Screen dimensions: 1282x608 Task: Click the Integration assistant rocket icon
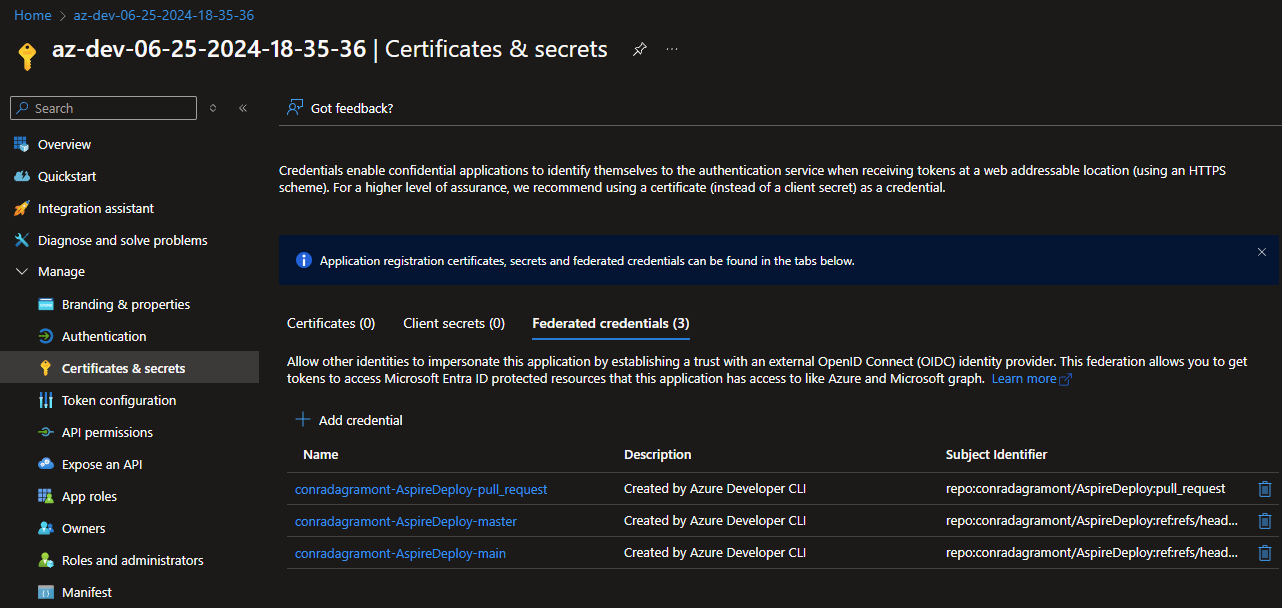point(21,209)
